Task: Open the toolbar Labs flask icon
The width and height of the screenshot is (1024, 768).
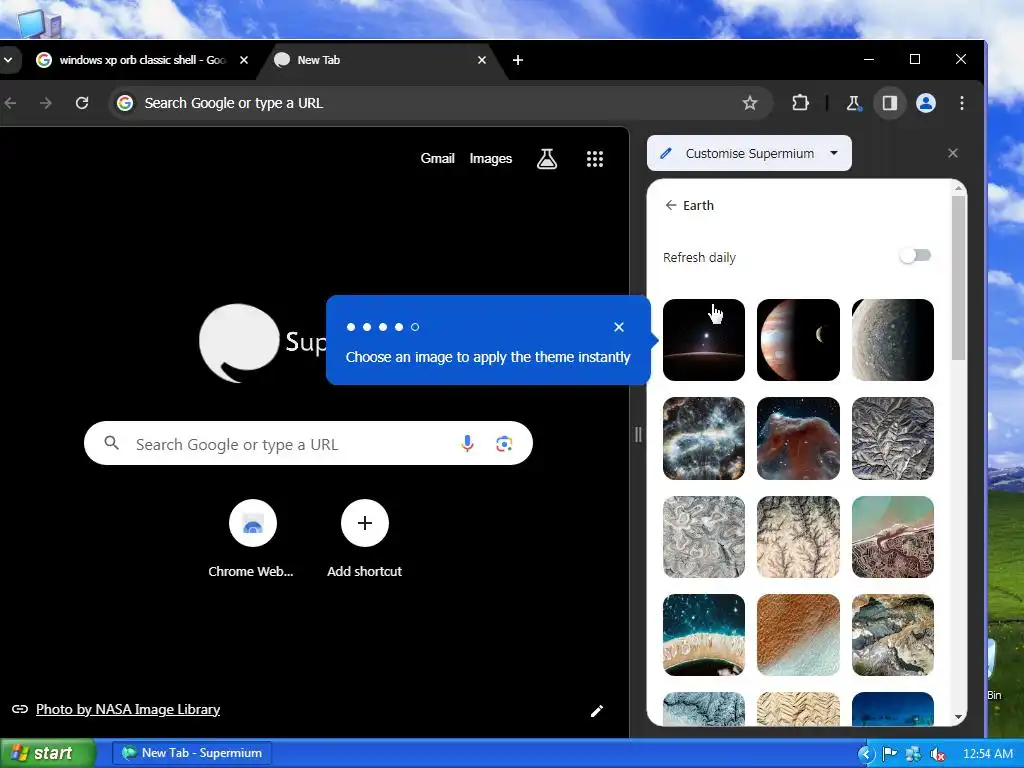Action: click(854, 103)
